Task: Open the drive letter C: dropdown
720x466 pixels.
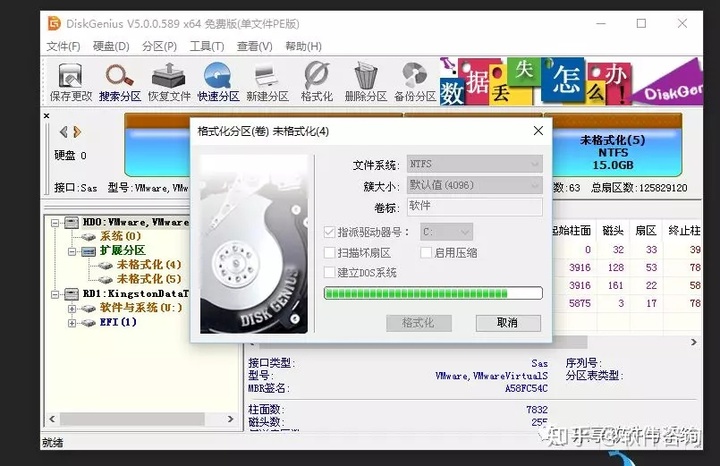Action: tap(446, 232)
